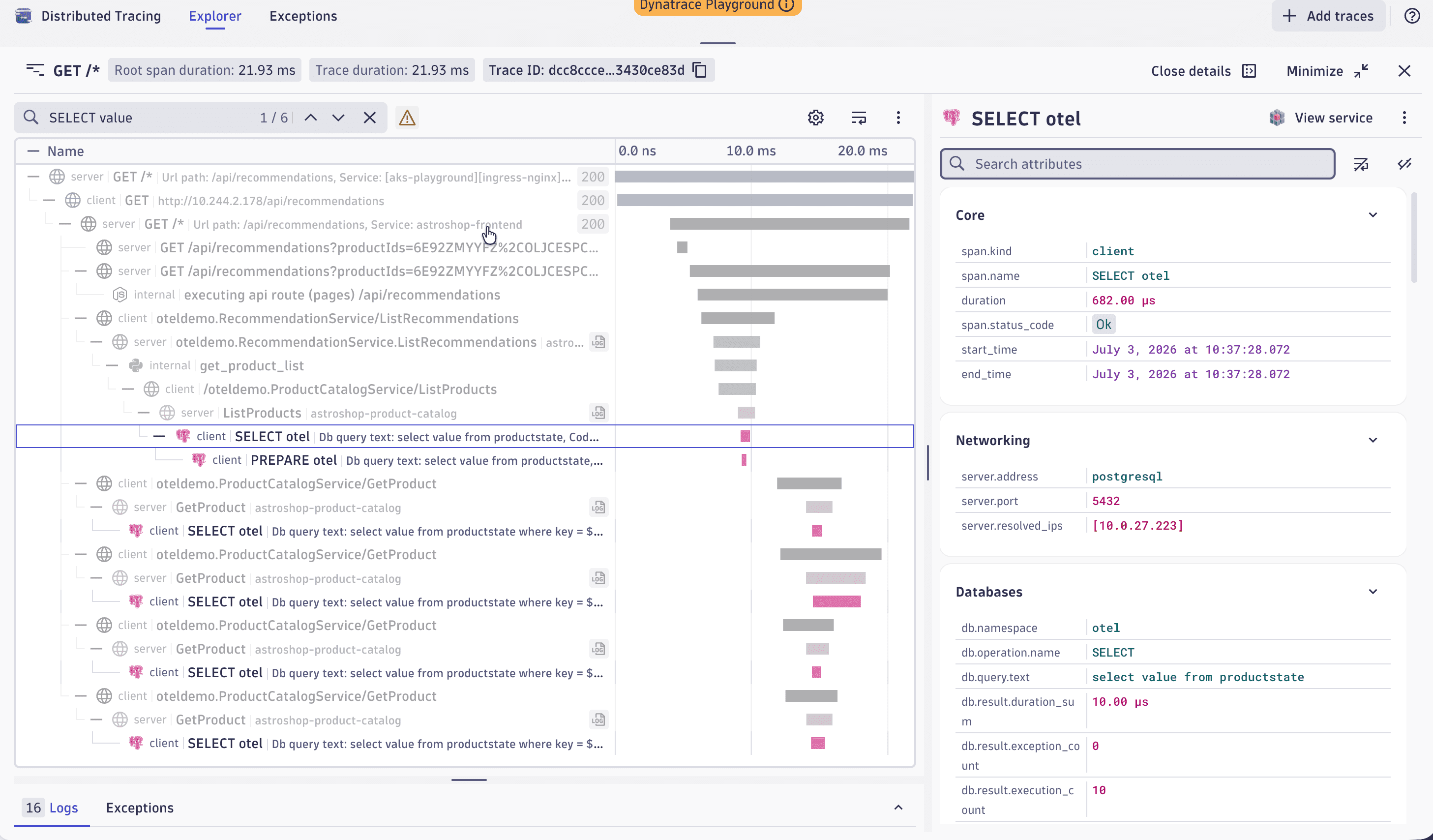The width and height of the screenshot is (1433, 840).
Task: Switch to the Explorer tab
Action: coord(215,16)
